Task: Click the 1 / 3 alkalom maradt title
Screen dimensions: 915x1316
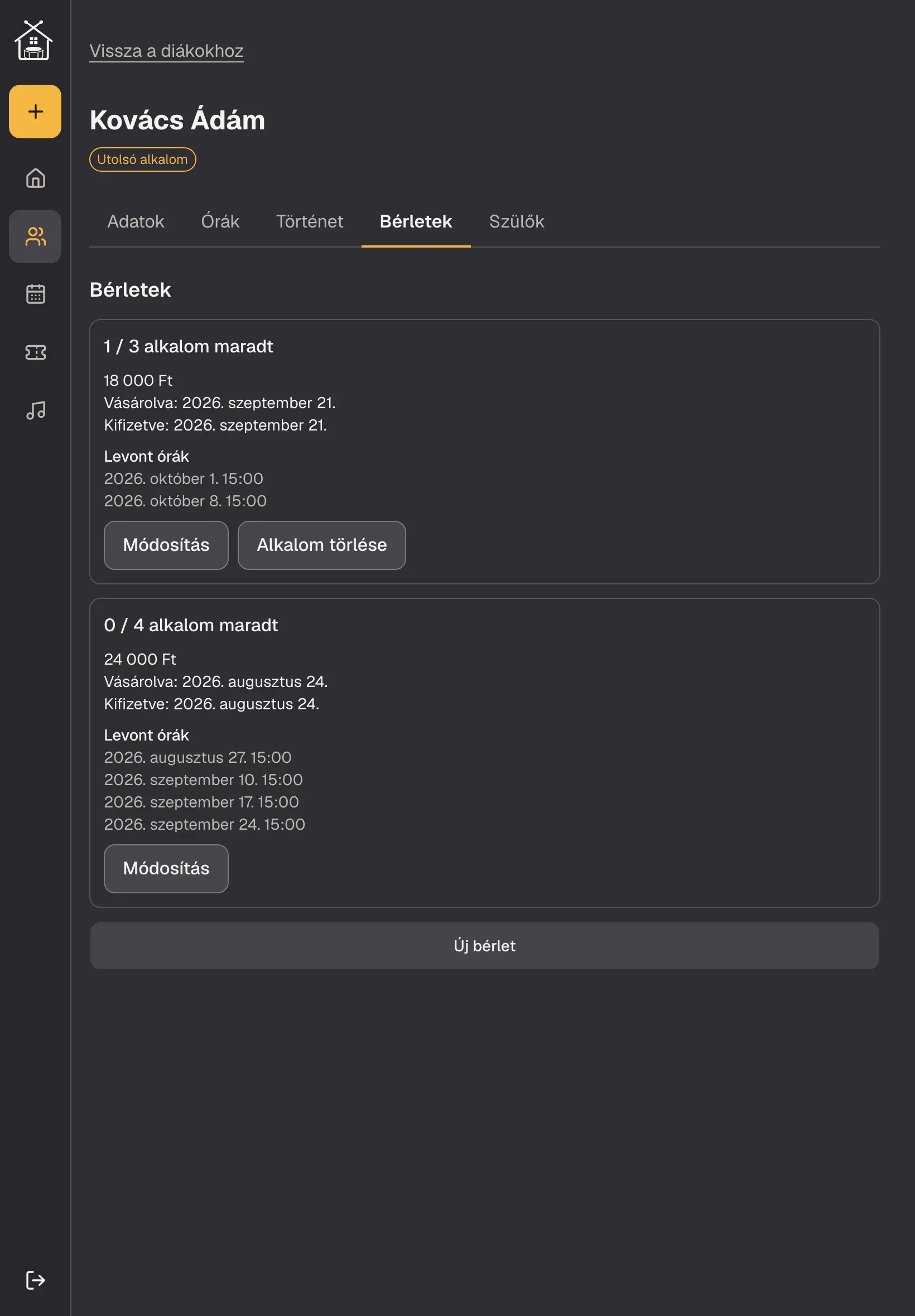Action: click(x=188, y=346)
